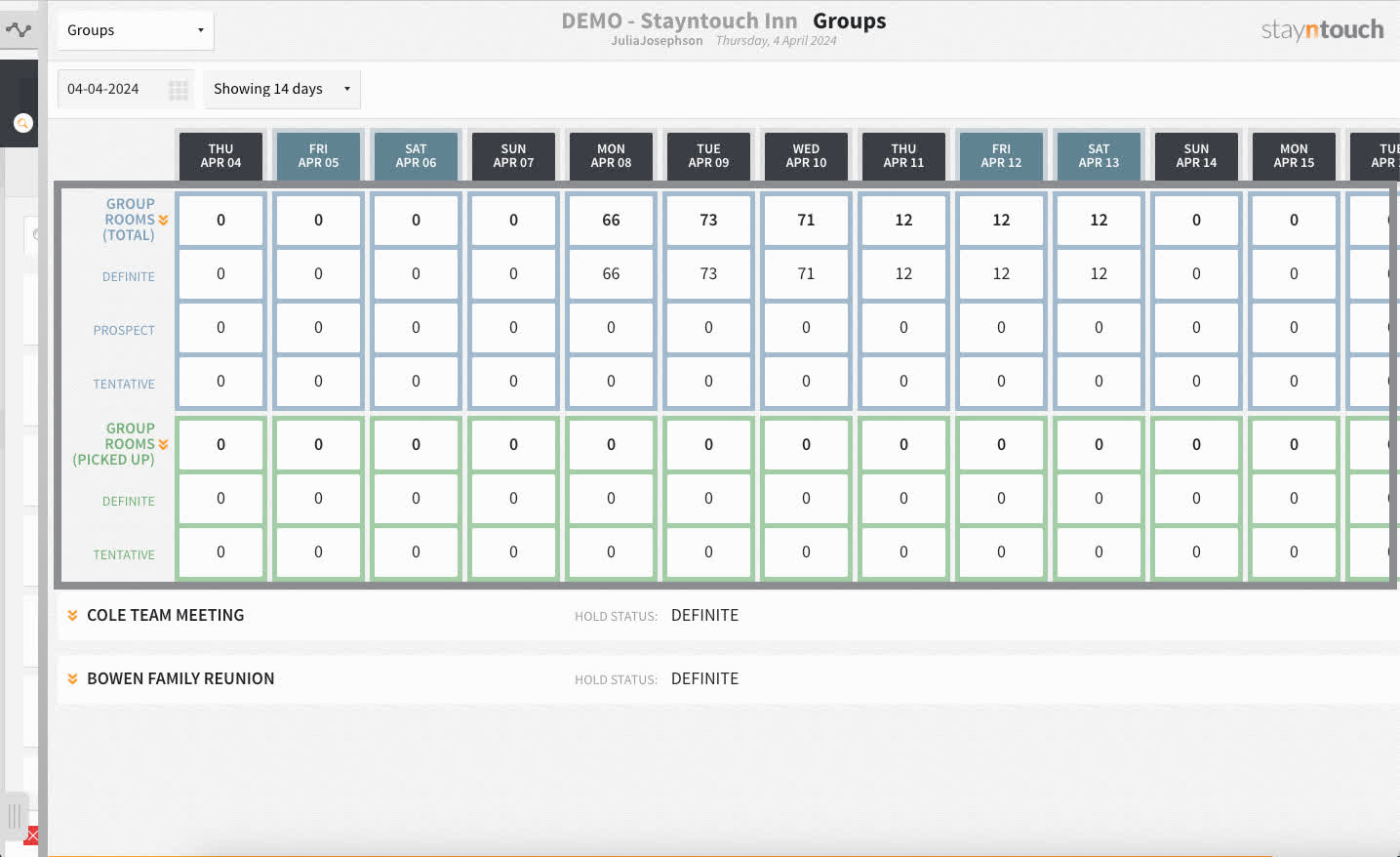This screenshot has height=857, width=1400.
Task: Click the DEMO - Stayntouch Inn hotel name
Action: 679,20
